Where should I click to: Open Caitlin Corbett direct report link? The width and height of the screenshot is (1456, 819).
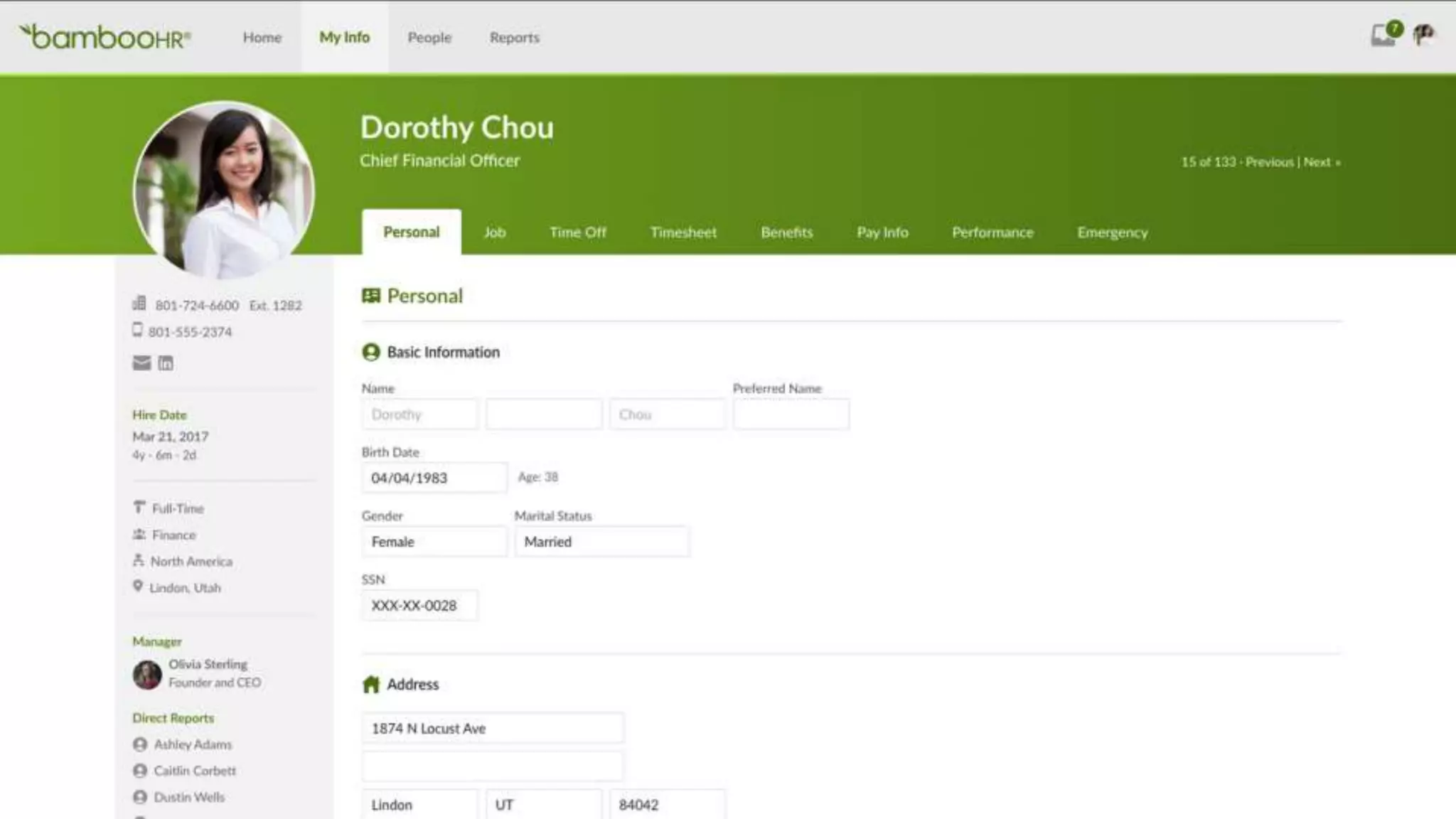coord(194,771)
